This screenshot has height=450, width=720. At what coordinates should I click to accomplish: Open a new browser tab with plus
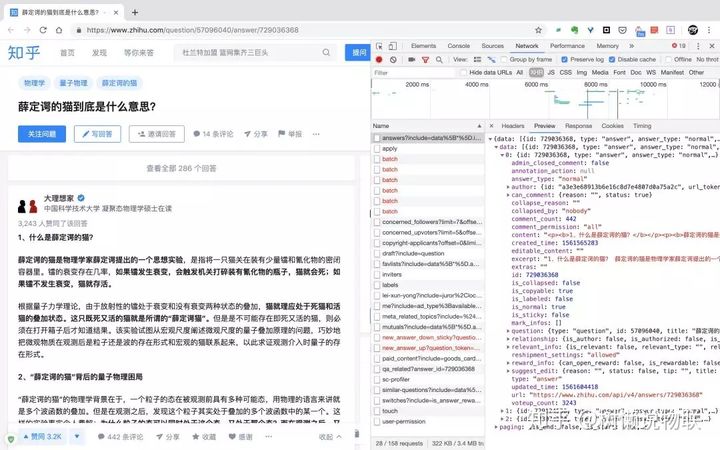pos(135,12)
